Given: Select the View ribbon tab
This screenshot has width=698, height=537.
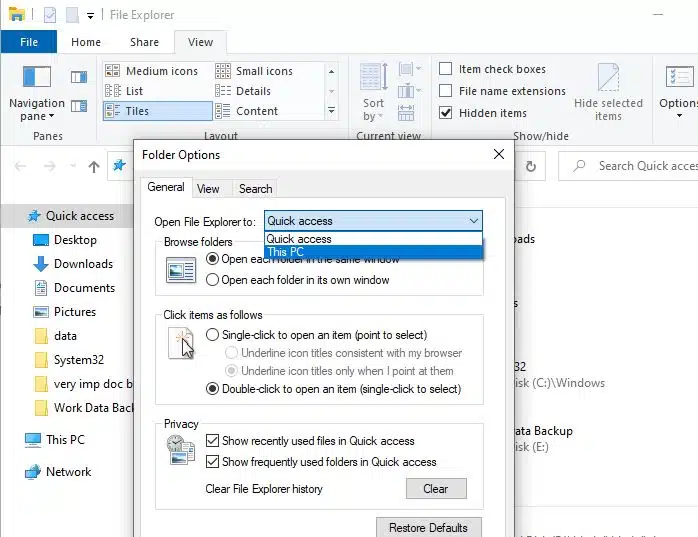Looking at the screenshot, I should coord(200,42).
